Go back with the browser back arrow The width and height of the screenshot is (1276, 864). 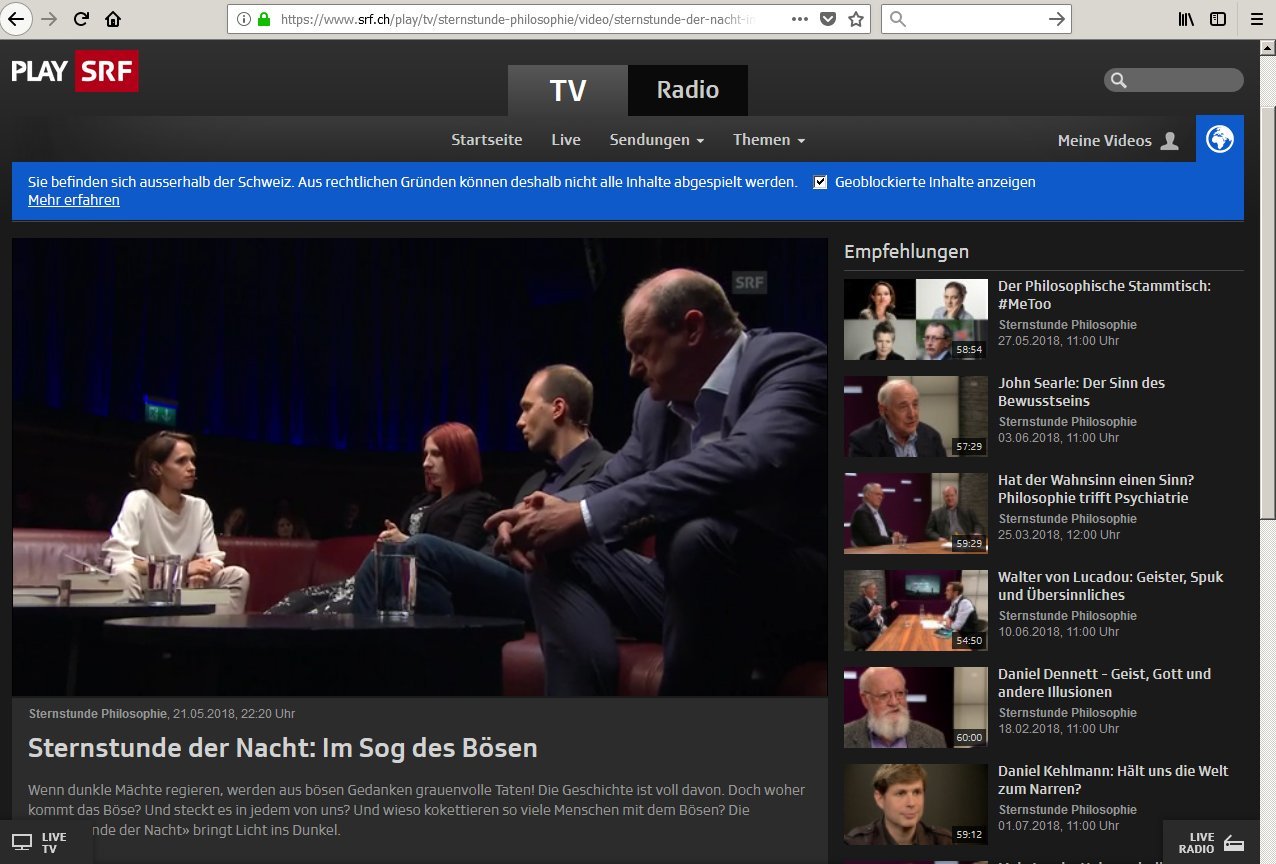(18, 19)
